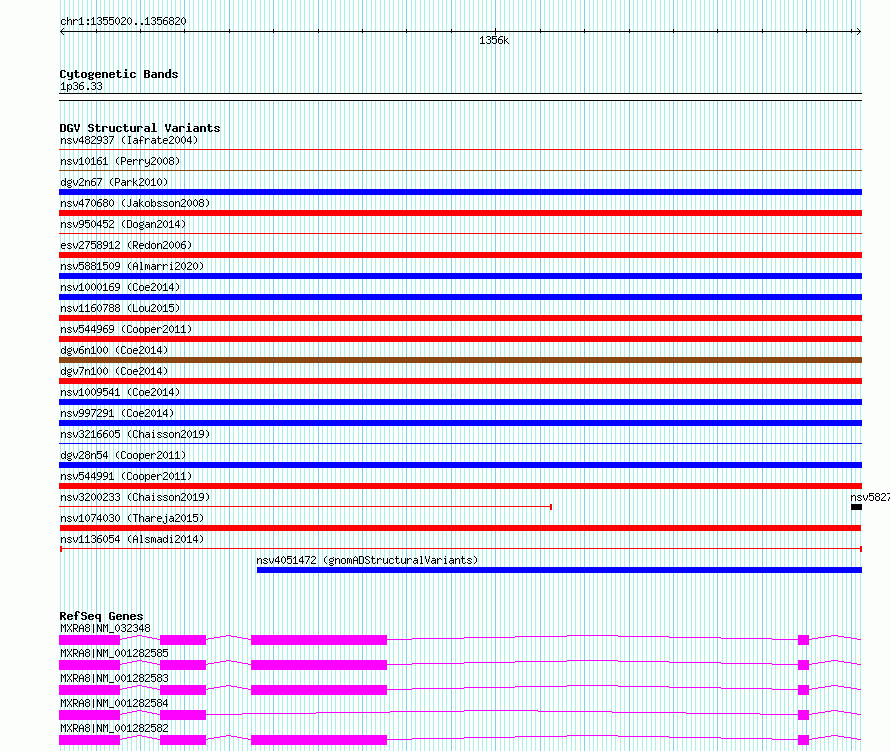This screenshot has width=890, height=751.
Task: Click the nsv4051472 gnomAD blue variant bar
Action: click(559, 570)
